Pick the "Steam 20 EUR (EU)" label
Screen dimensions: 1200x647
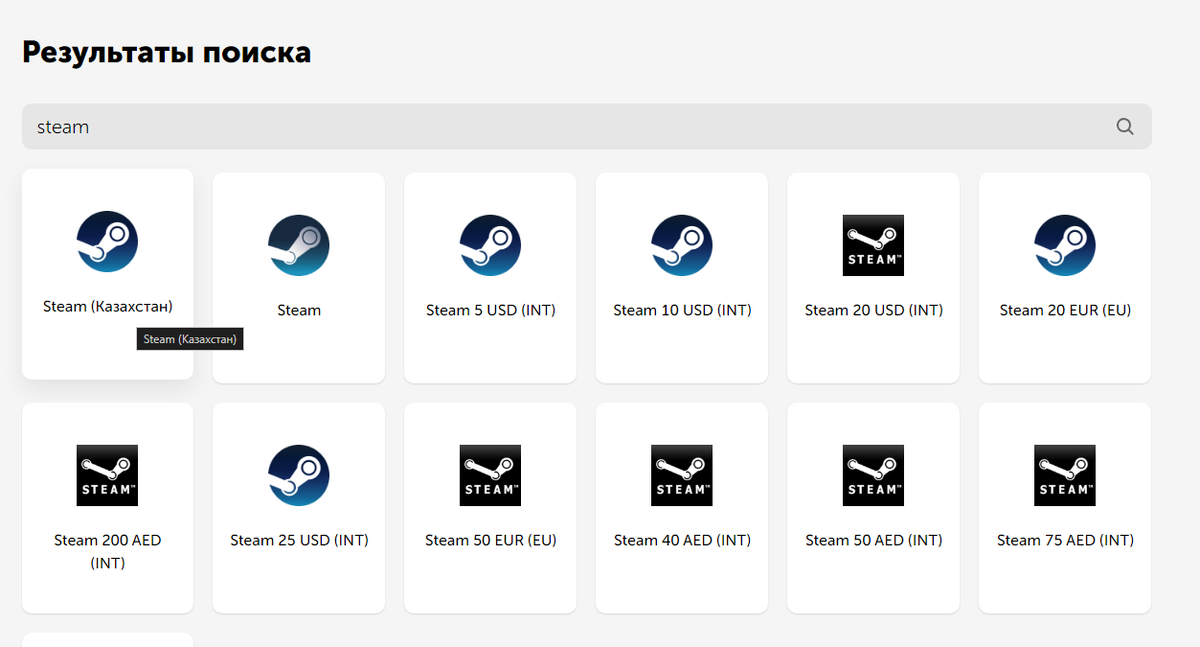(1065, 311)
